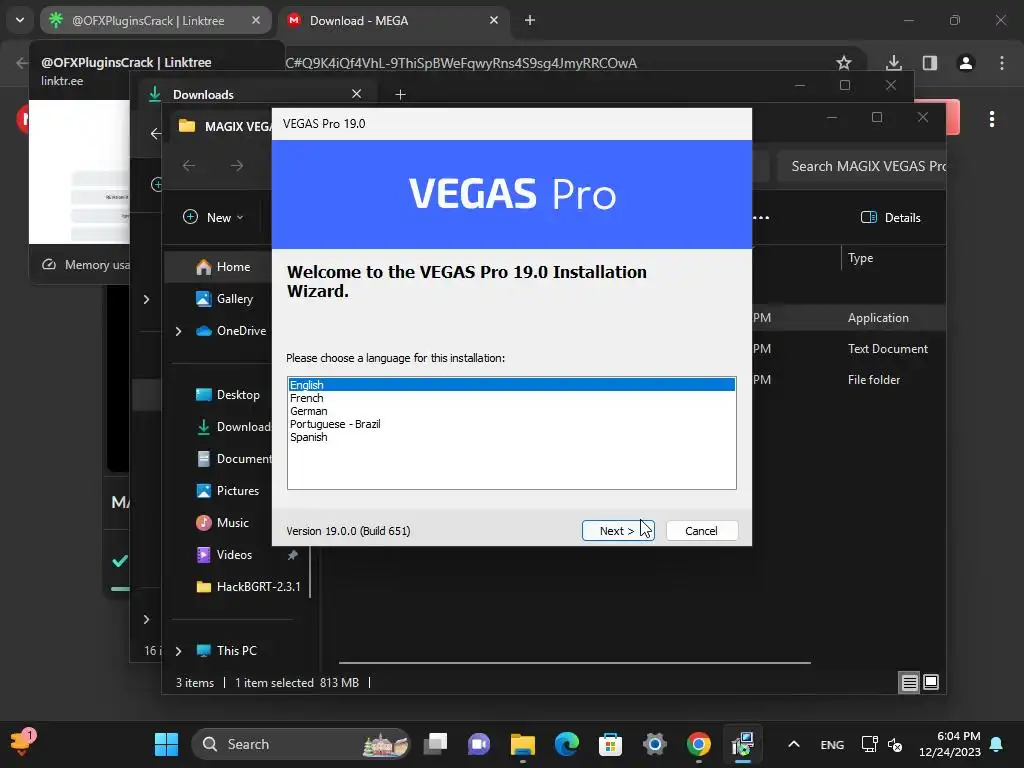Open the notification bell

point(996,744)
